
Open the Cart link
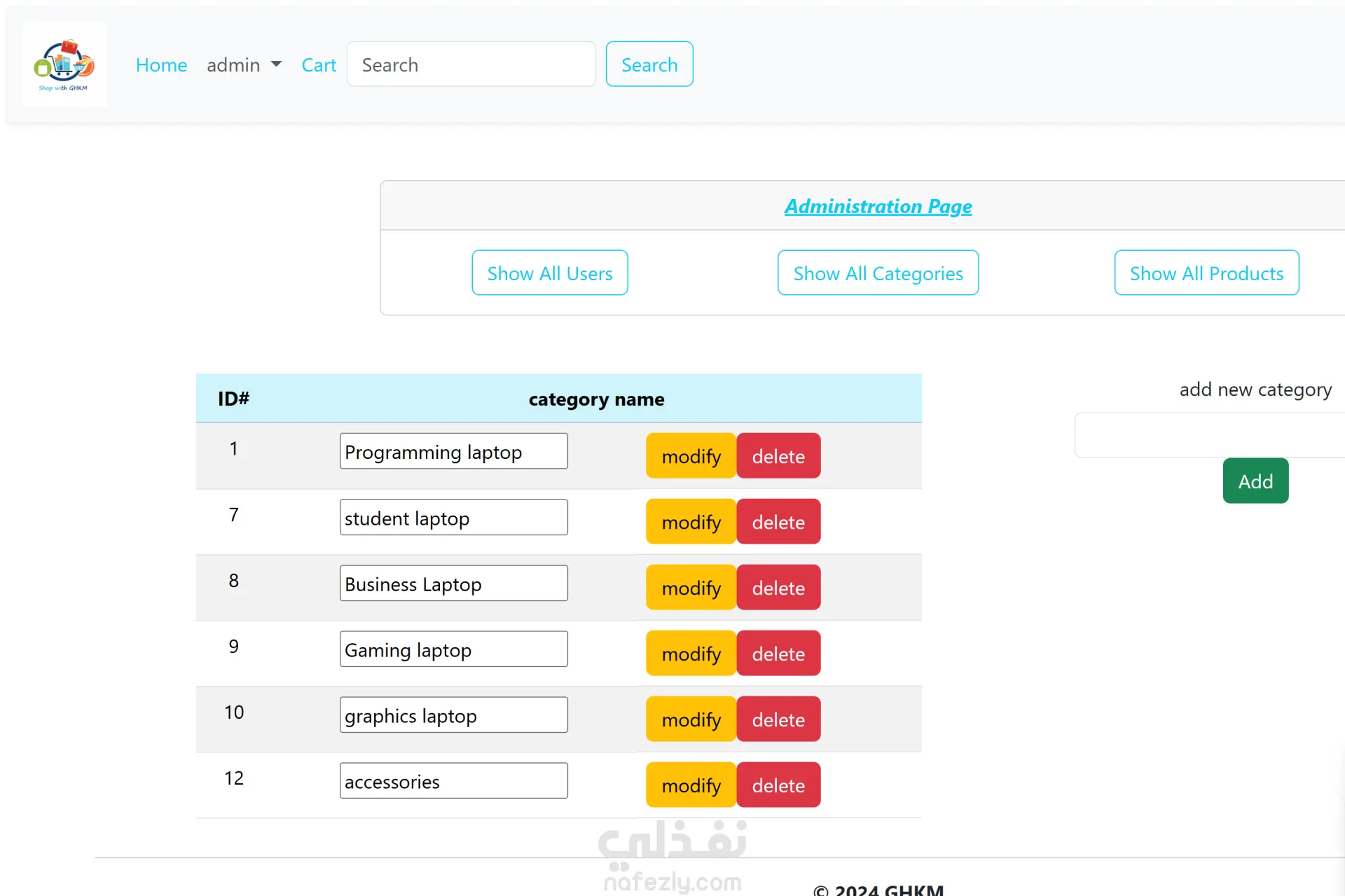click(x=319, y=65)
